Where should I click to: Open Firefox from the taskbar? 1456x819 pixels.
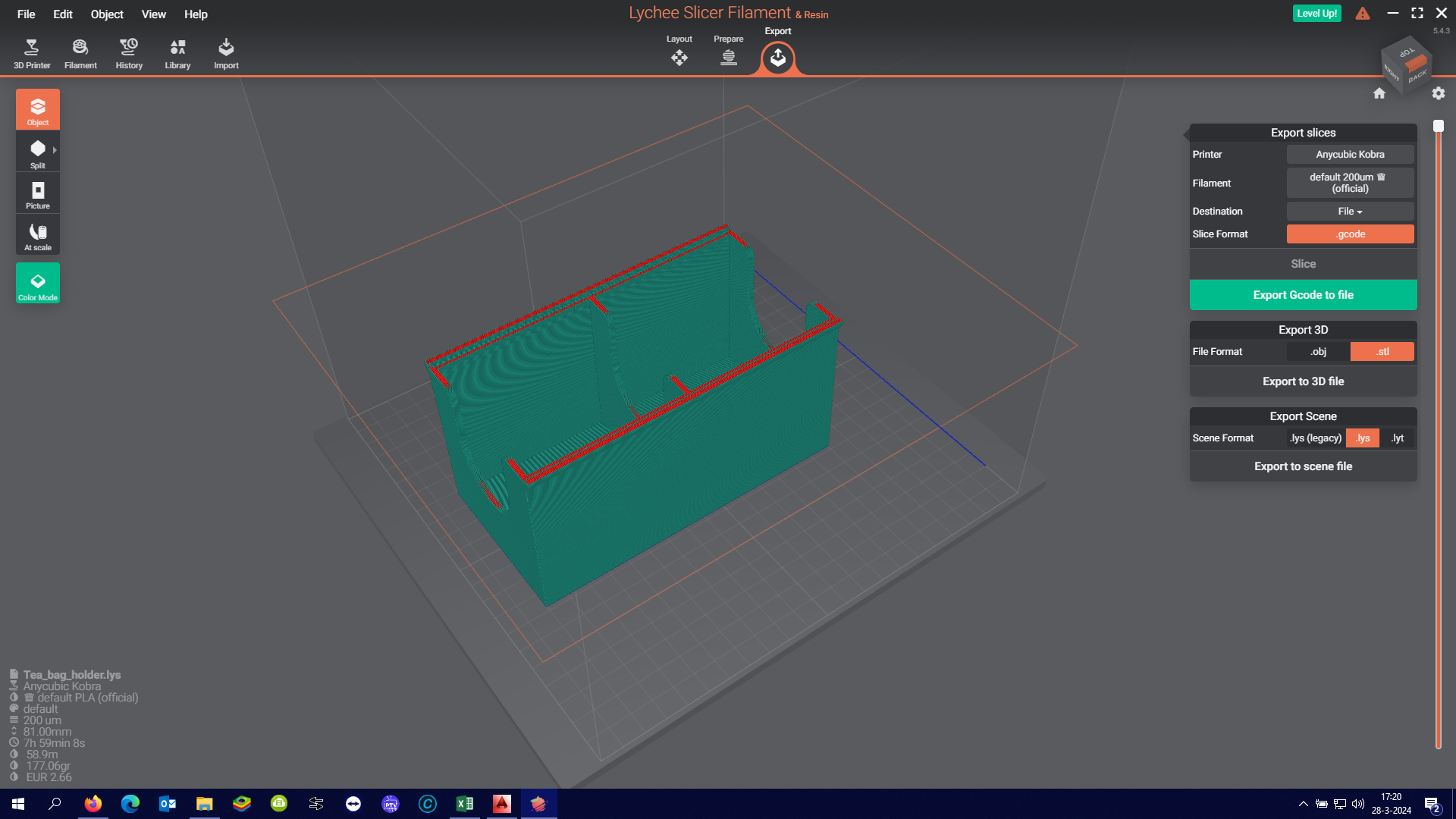[x=93, y=804]
